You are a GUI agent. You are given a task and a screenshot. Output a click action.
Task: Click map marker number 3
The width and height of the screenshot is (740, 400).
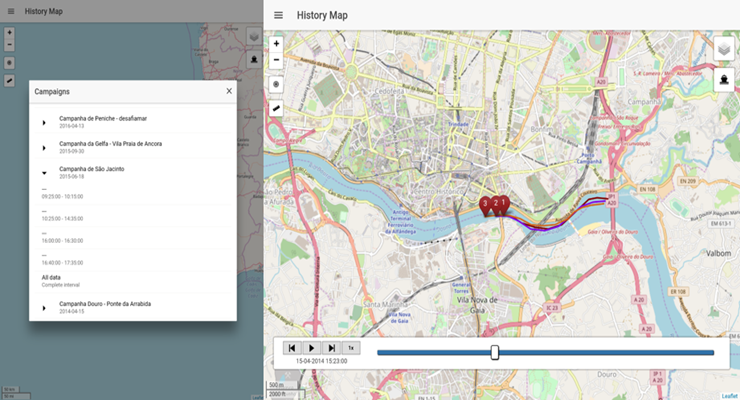[485, 206]
